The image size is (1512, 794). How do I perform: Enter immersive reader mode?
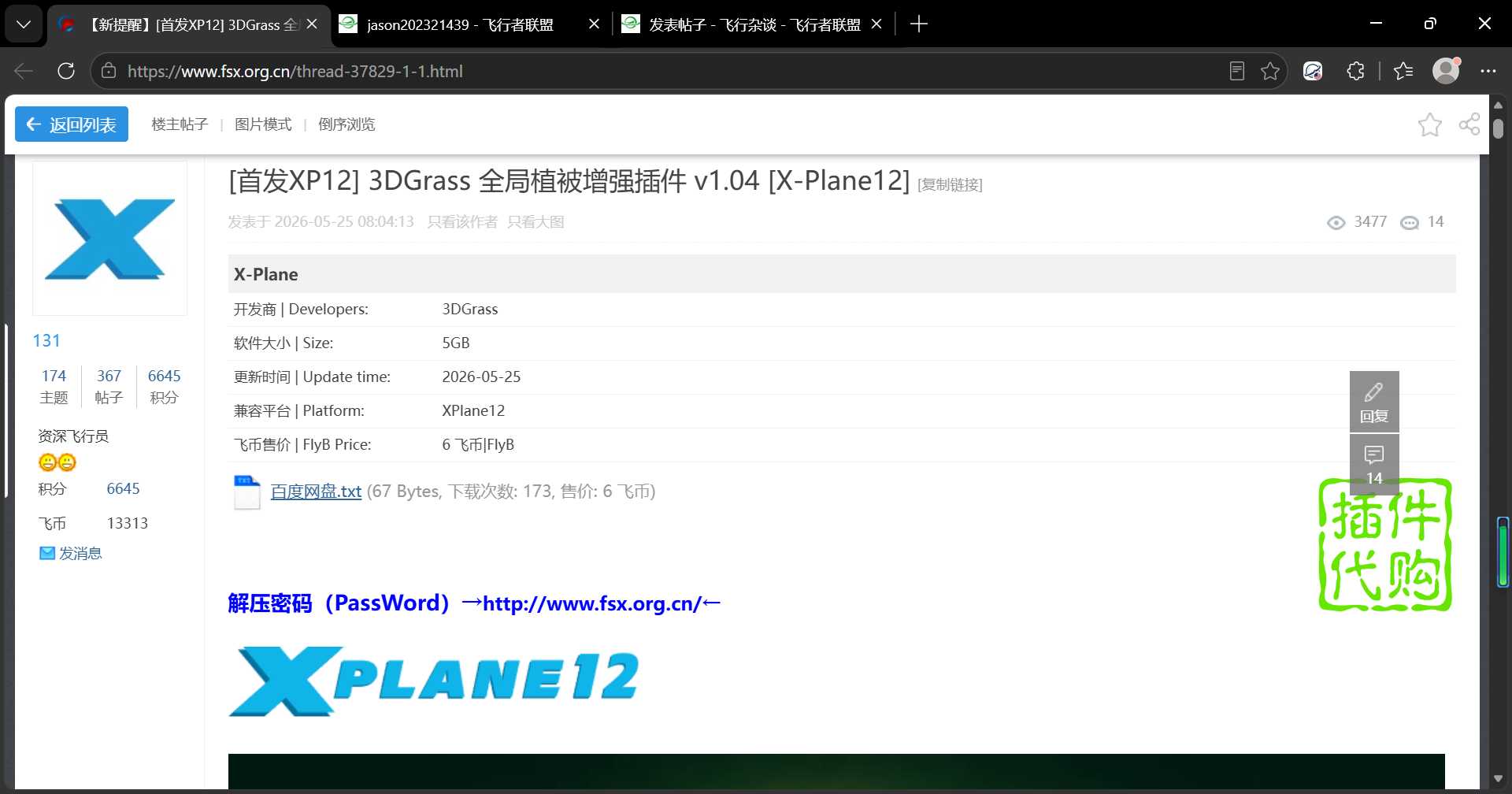(1237, 71)
